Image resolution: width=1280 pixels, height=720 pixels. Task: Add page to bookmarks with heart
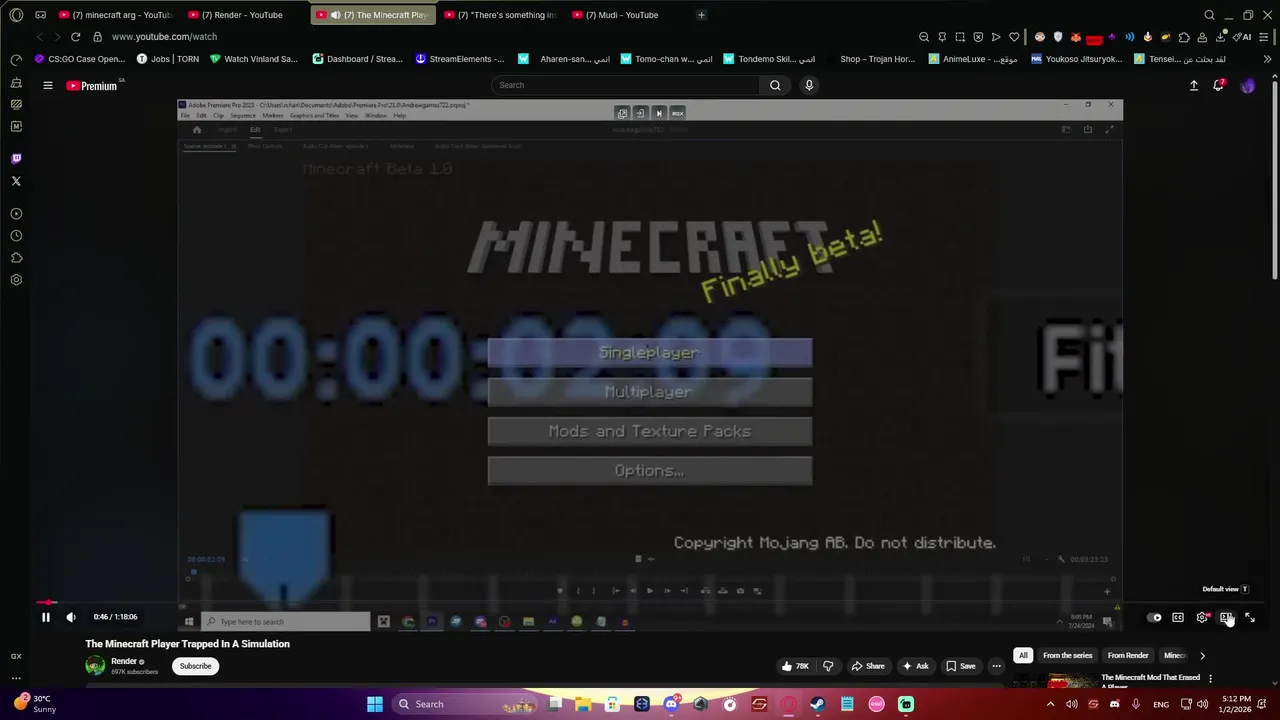pyautogui.click(x=1014, y=37)
